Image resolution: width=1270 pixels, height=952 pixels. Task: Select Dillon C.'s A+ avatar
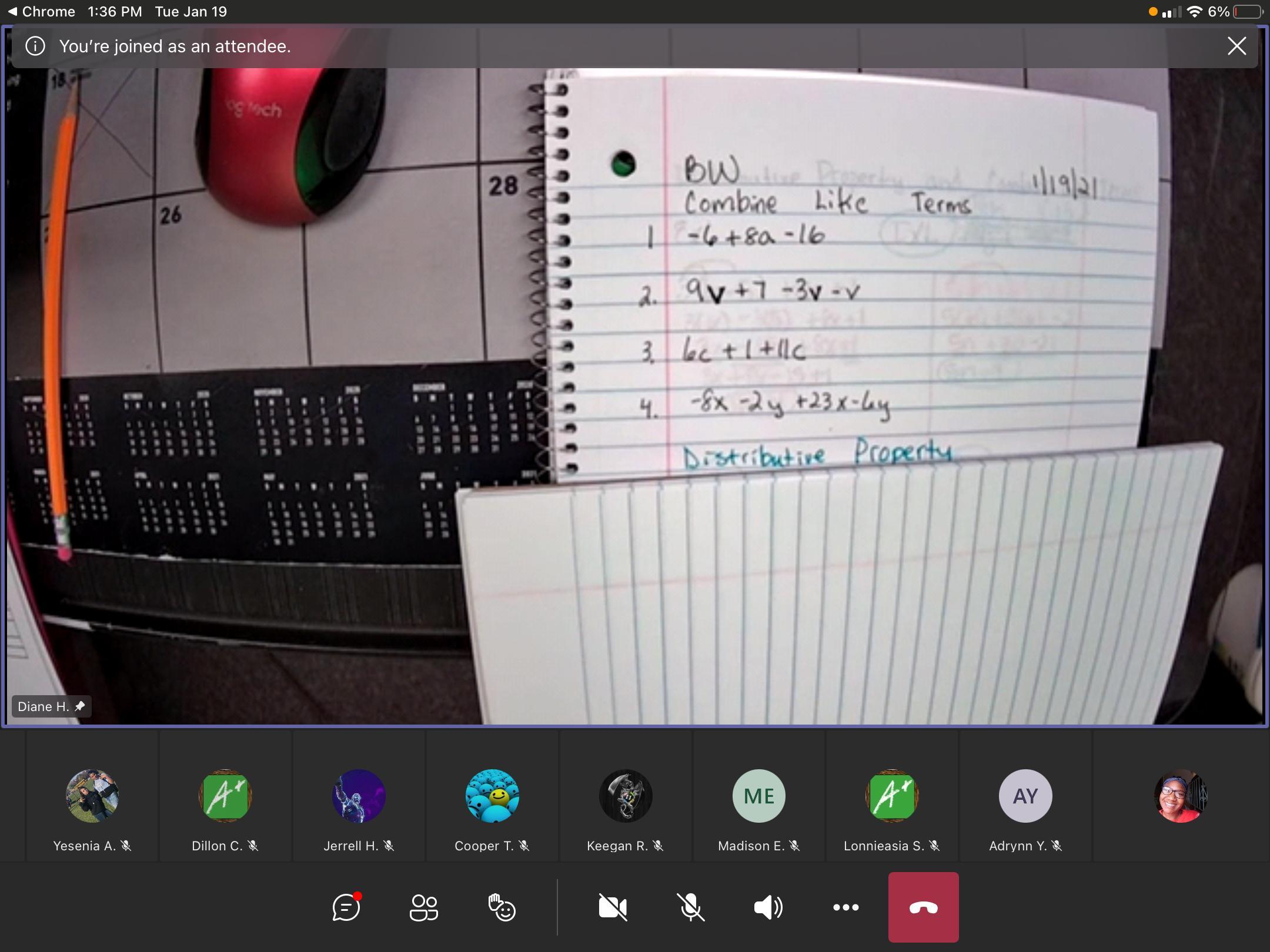coord(225,796)
